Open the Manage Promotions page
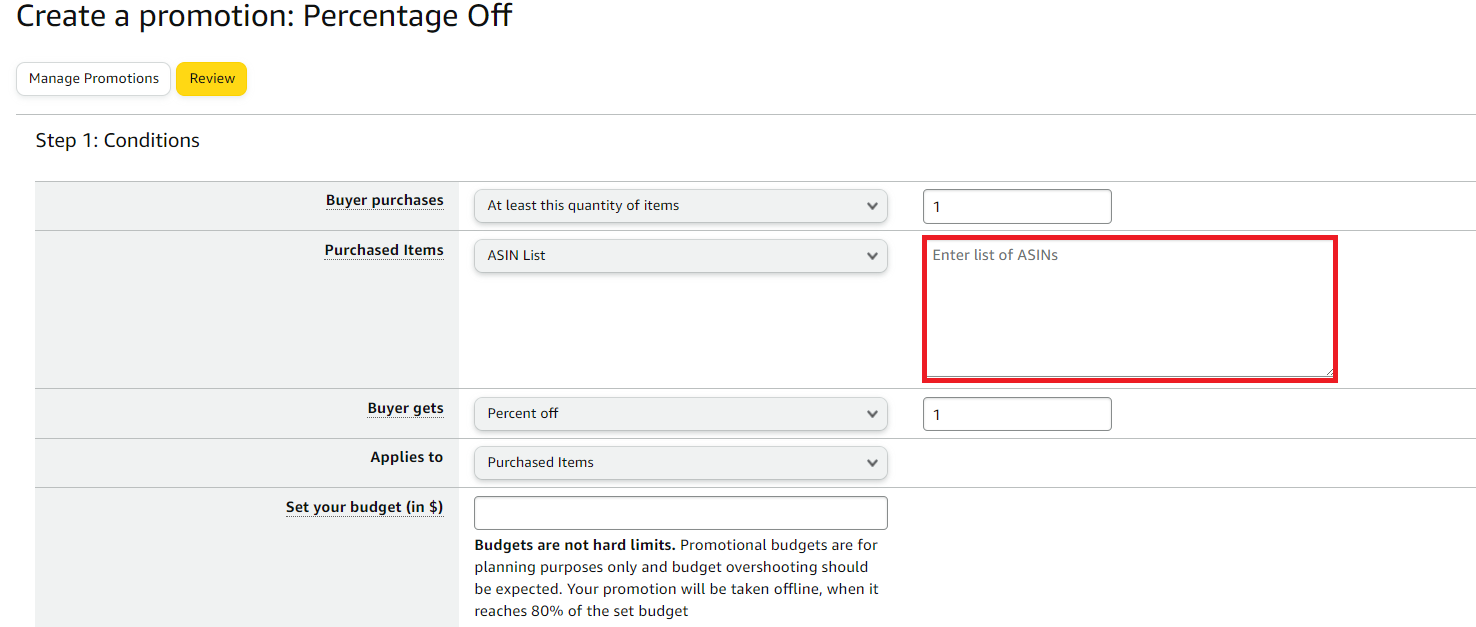 (94, 79)
